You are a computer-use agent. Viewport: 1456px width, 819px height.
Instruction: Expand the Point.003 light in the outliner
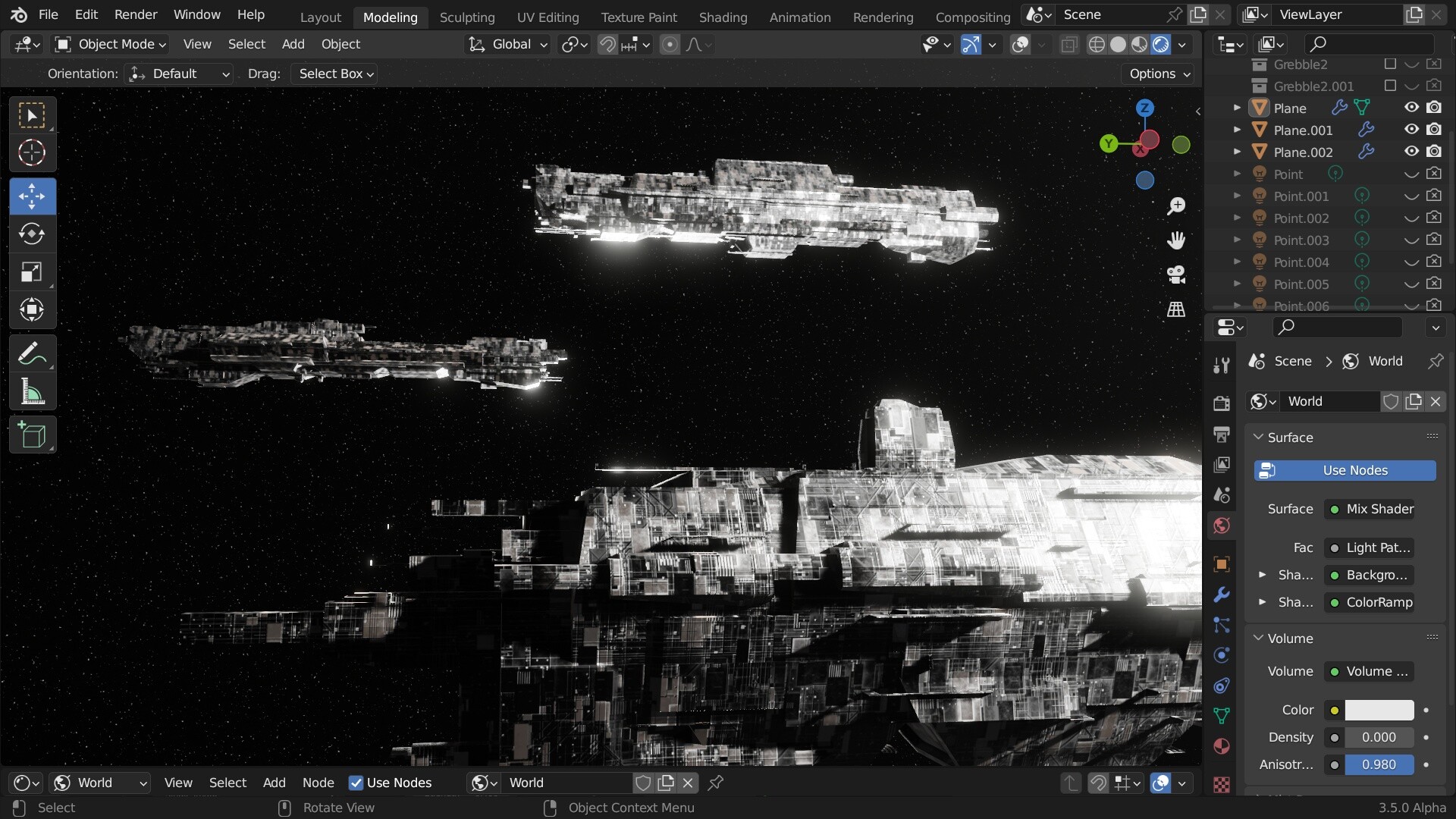1238,239
